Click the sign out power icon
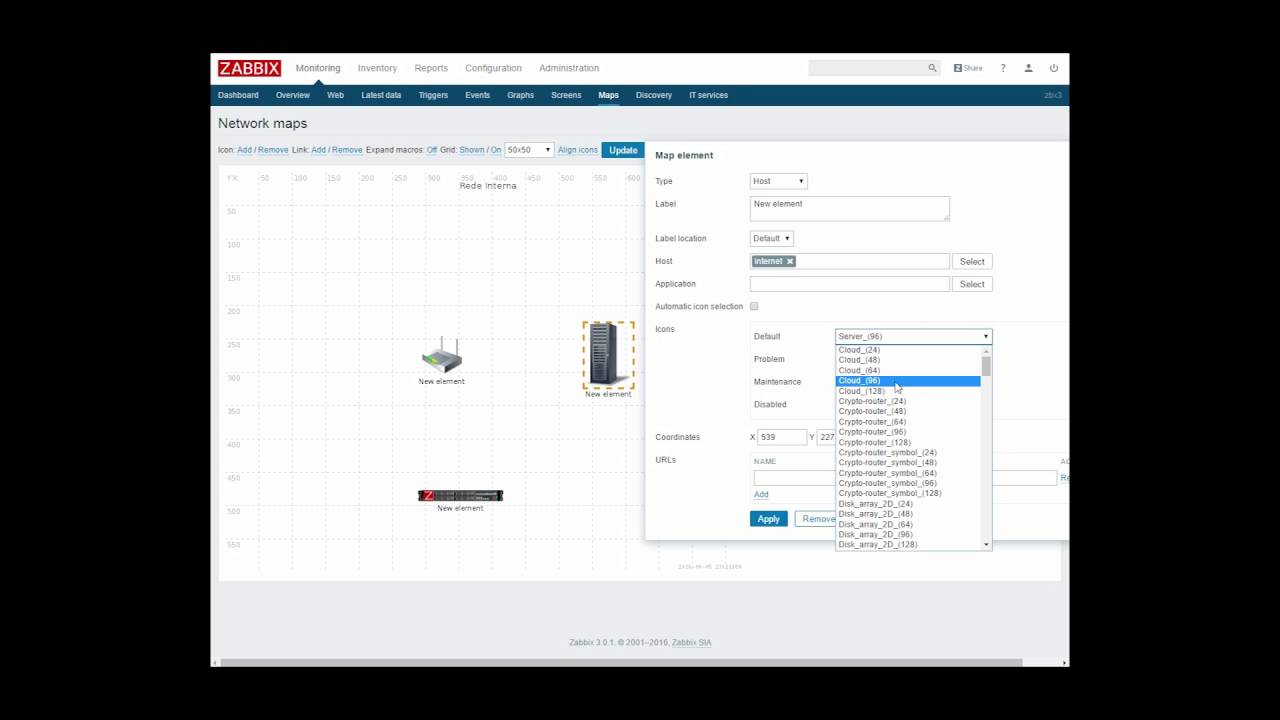This screenshot has height=720, width=1280. click(x=1053, y=68)
